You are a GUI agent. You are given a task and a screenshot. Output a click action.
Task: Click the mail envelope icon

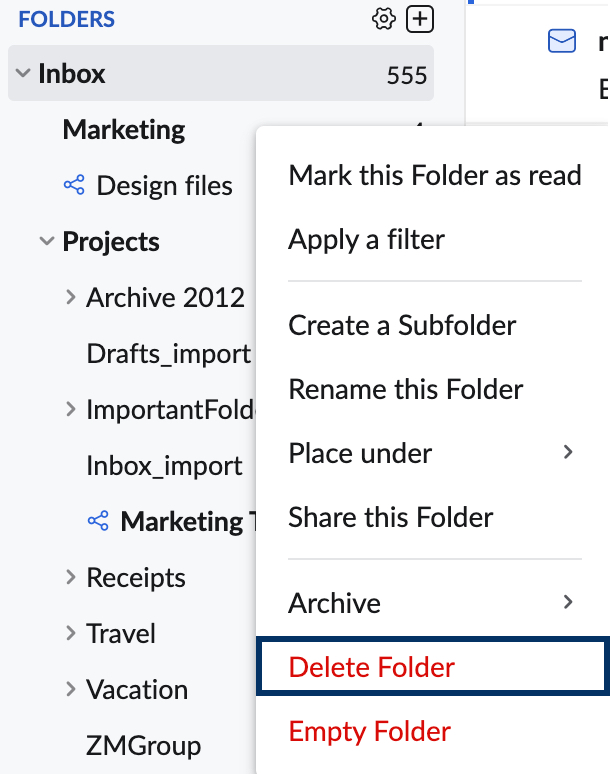coord(562,41)
